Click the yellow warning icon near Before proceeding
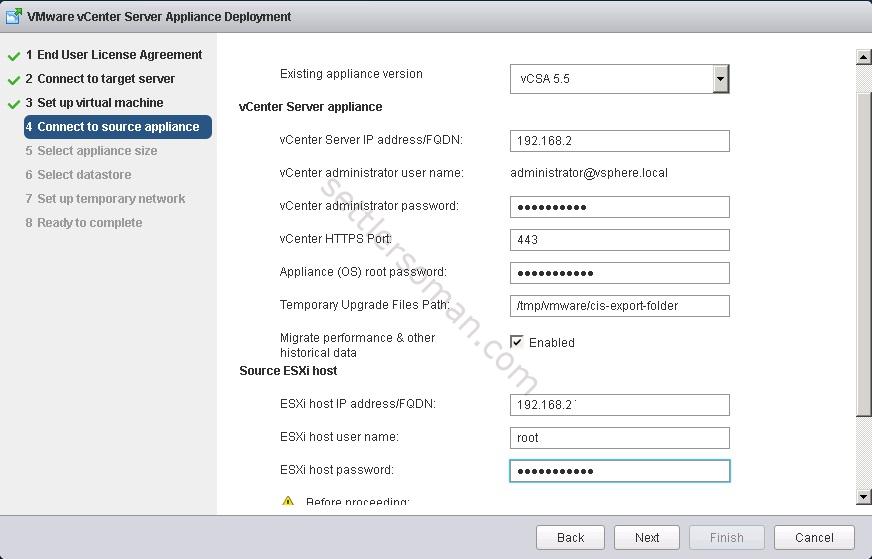Image resolution: width=872 pixels, height=559 pixels. pyautogui.click(x=288, y=501)
